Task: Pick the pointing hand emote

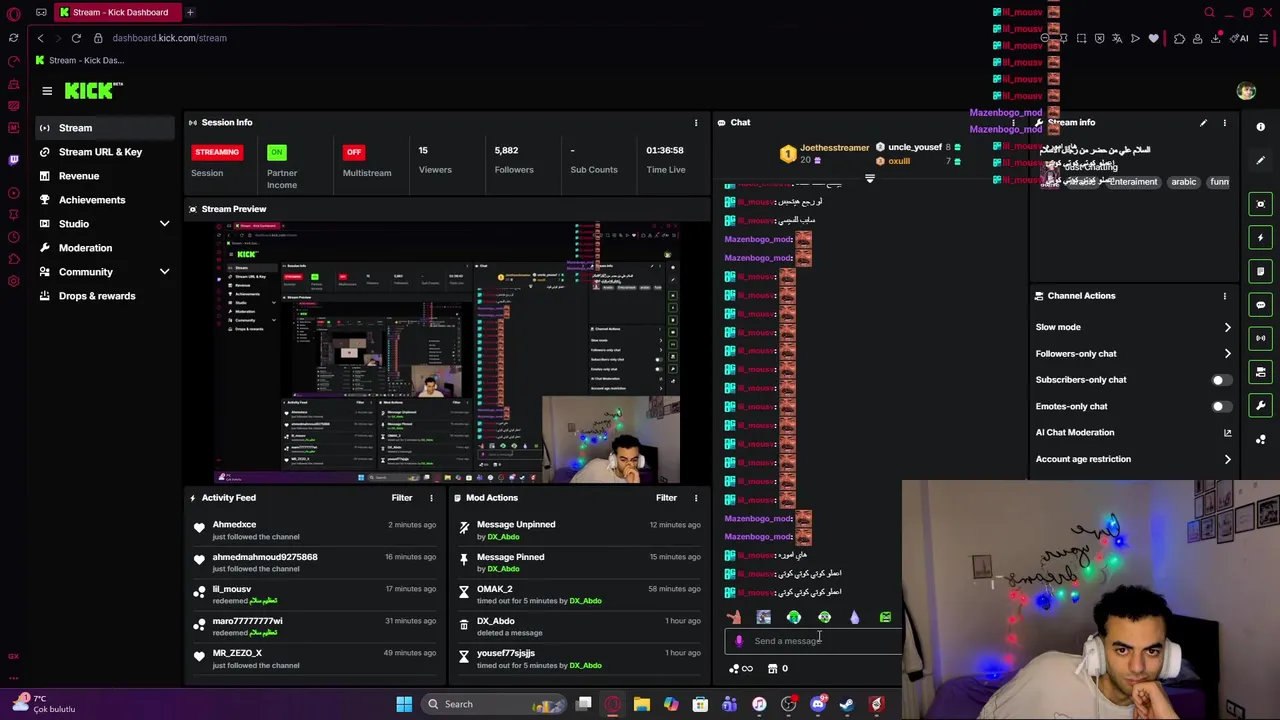Action: point(733,617)
